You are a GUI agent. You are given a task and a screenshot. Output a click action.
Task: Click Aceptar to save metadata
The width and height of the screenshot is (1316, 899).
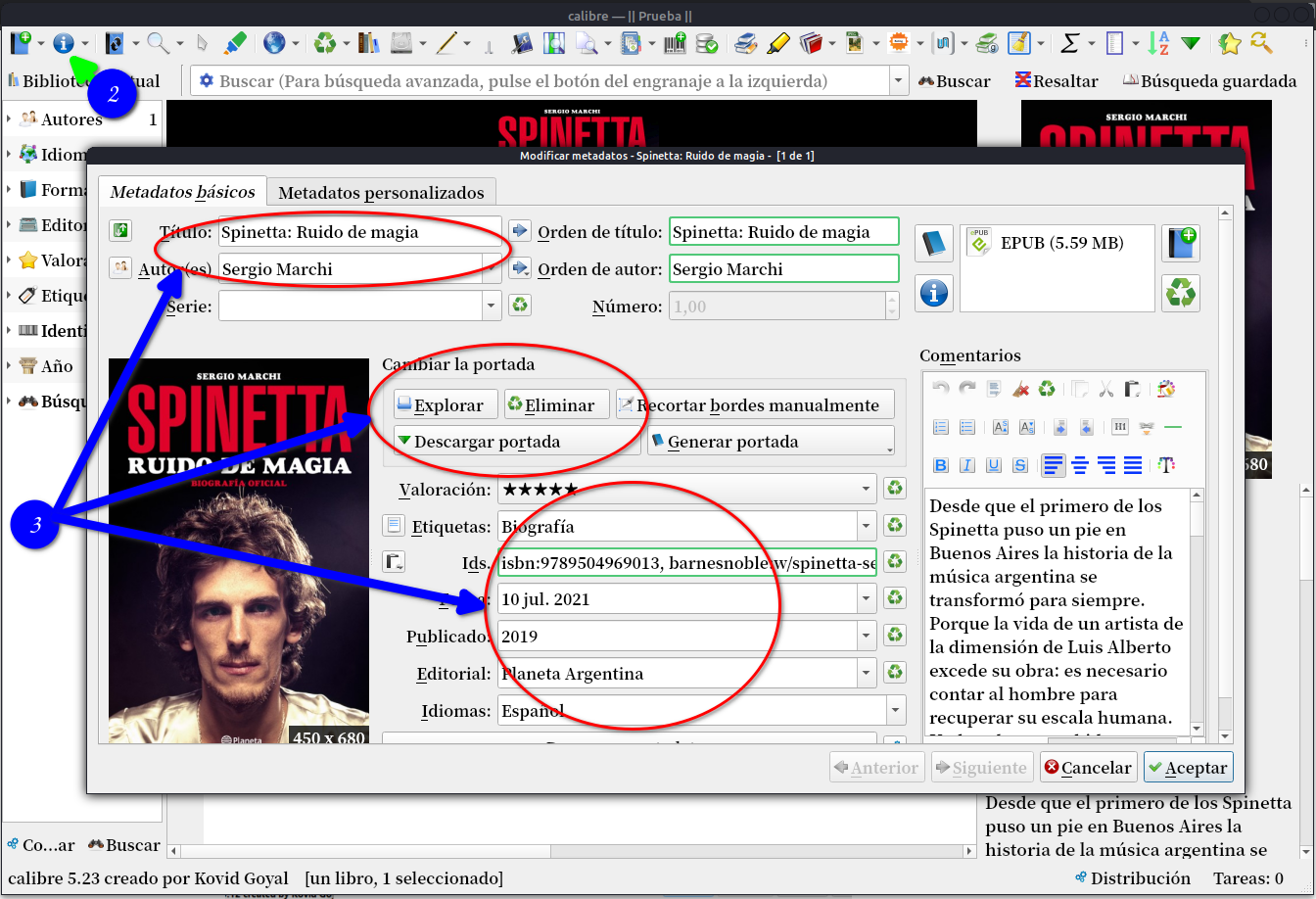click(1187, 767)
